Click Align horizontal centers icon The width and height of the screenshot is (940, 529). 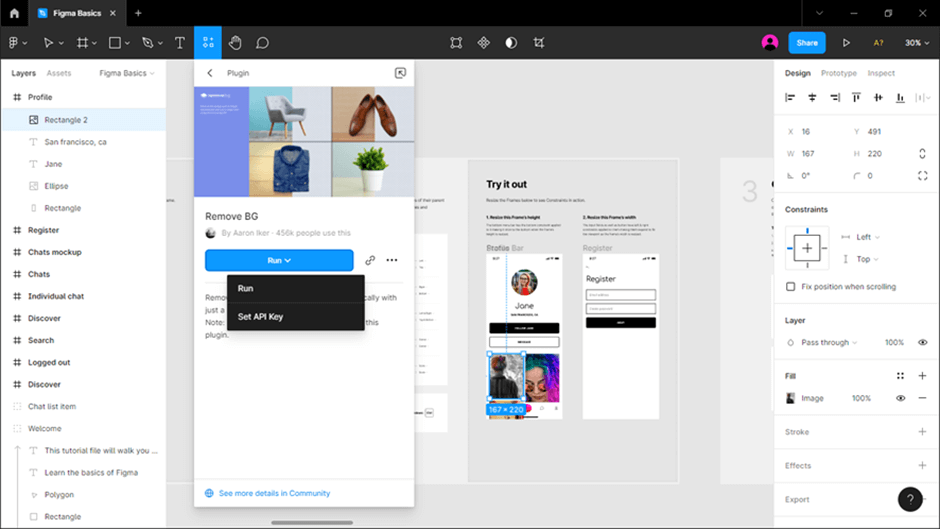tap(812, 98)
